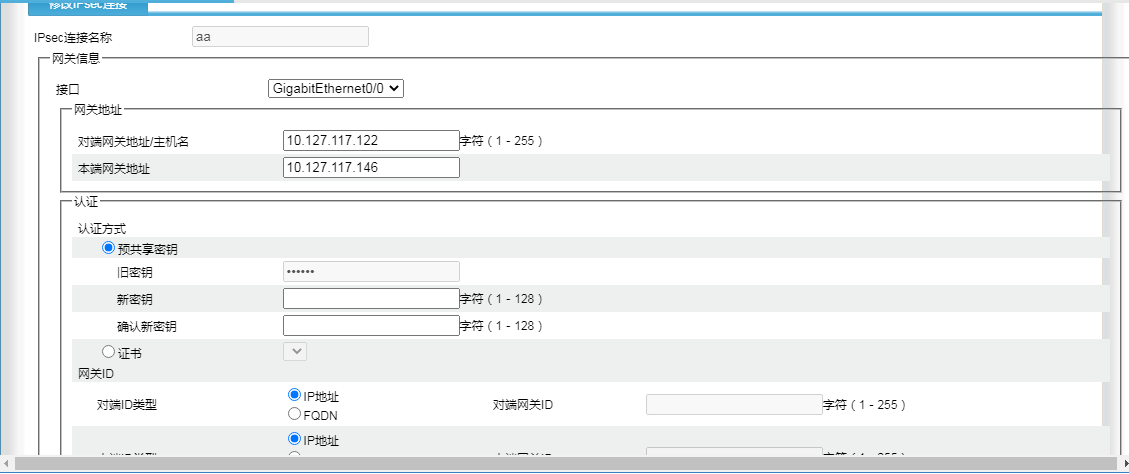Click the 对端网关地址/主机名 field with 10.127.117.122
This screenshot has width=1129, height=474.
point(372,140)
